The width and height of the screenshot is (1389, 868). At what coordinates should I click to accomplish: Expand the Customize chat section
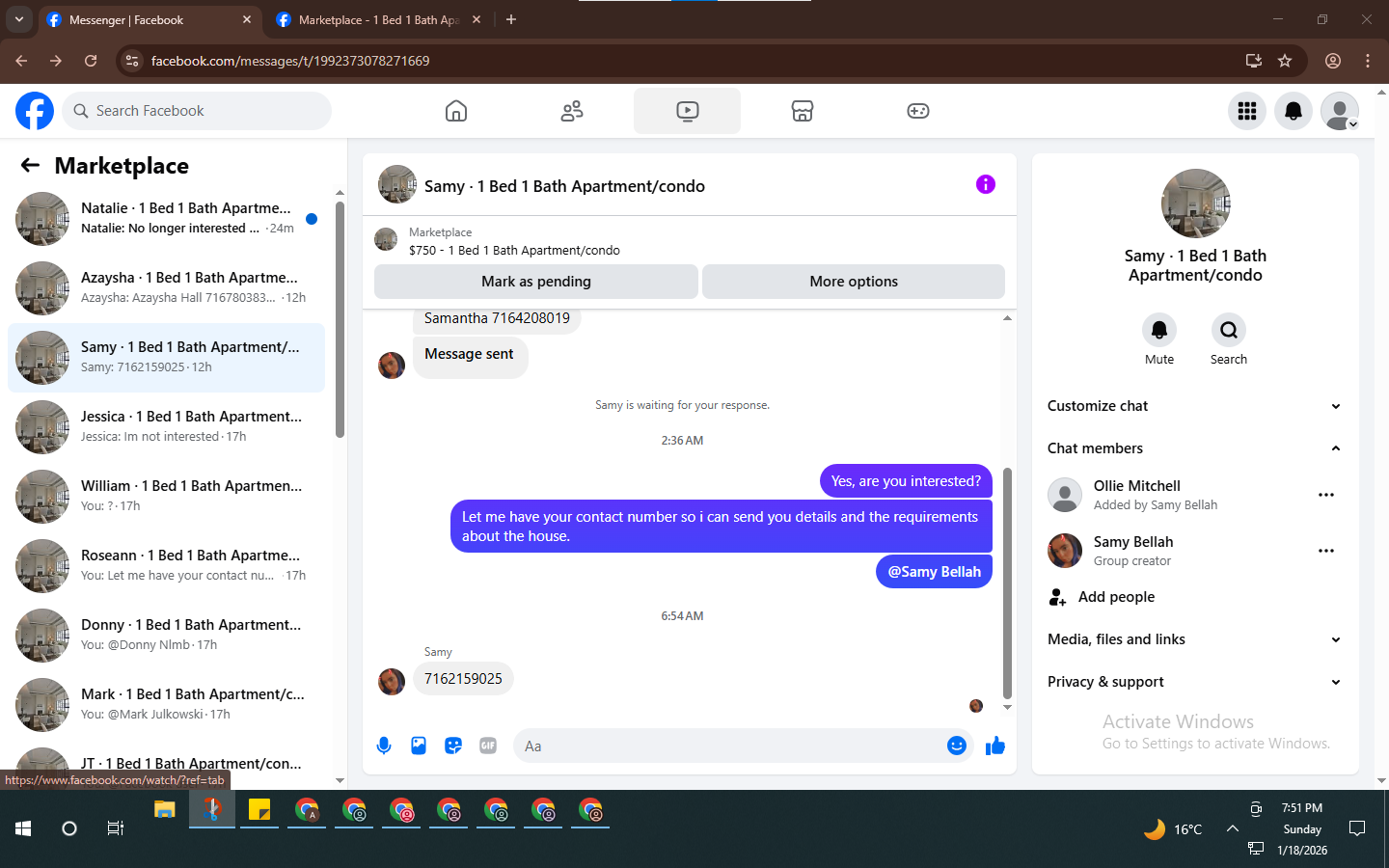1195,406
